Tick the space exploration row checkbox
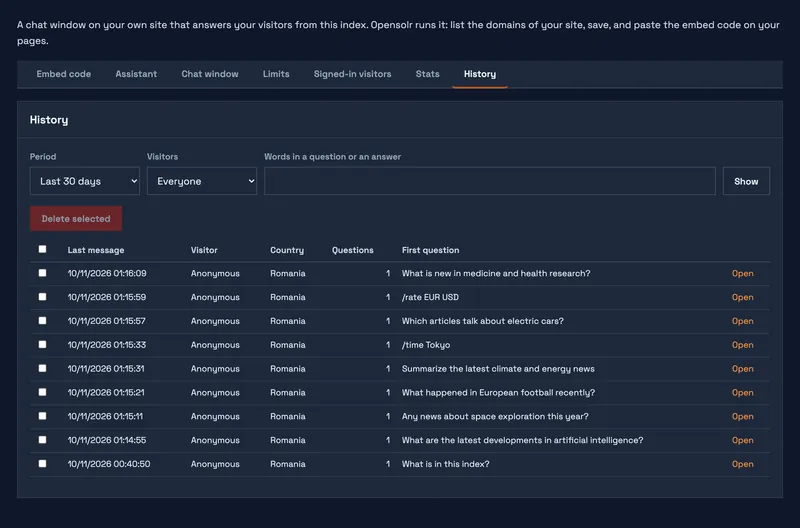 [42, 416]
